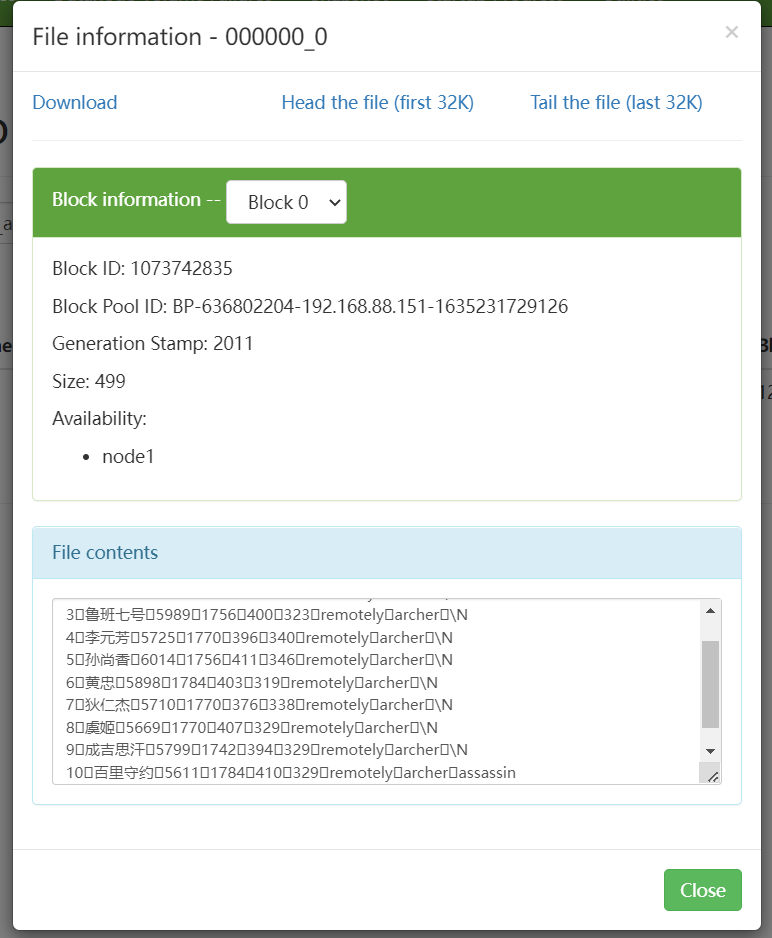This screenshot has height=938, width=772.
Task: Click the textarea resize handle icon
Action: pyautogui.click(x=713, y=776)
